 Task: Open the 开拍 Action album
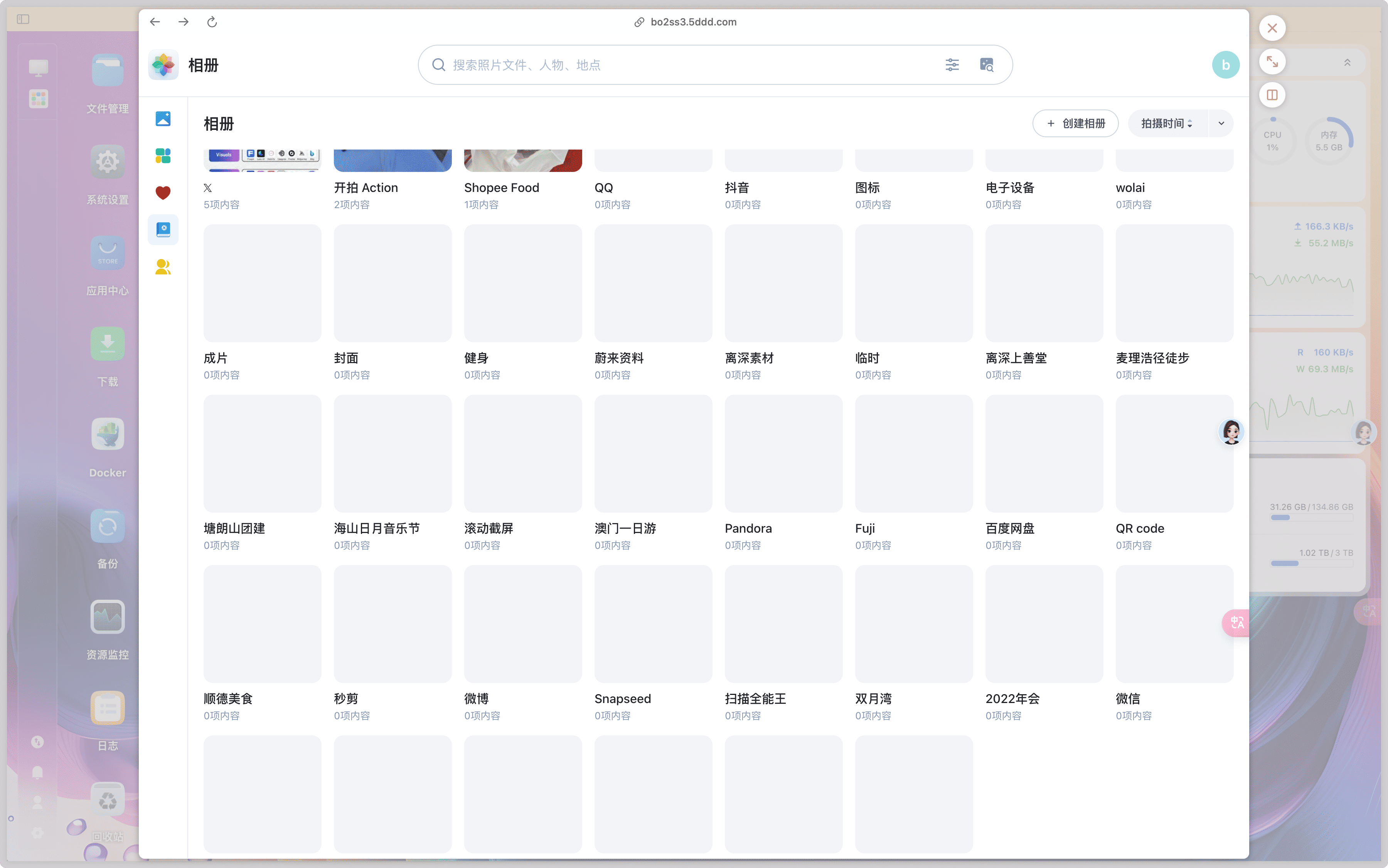392,161
